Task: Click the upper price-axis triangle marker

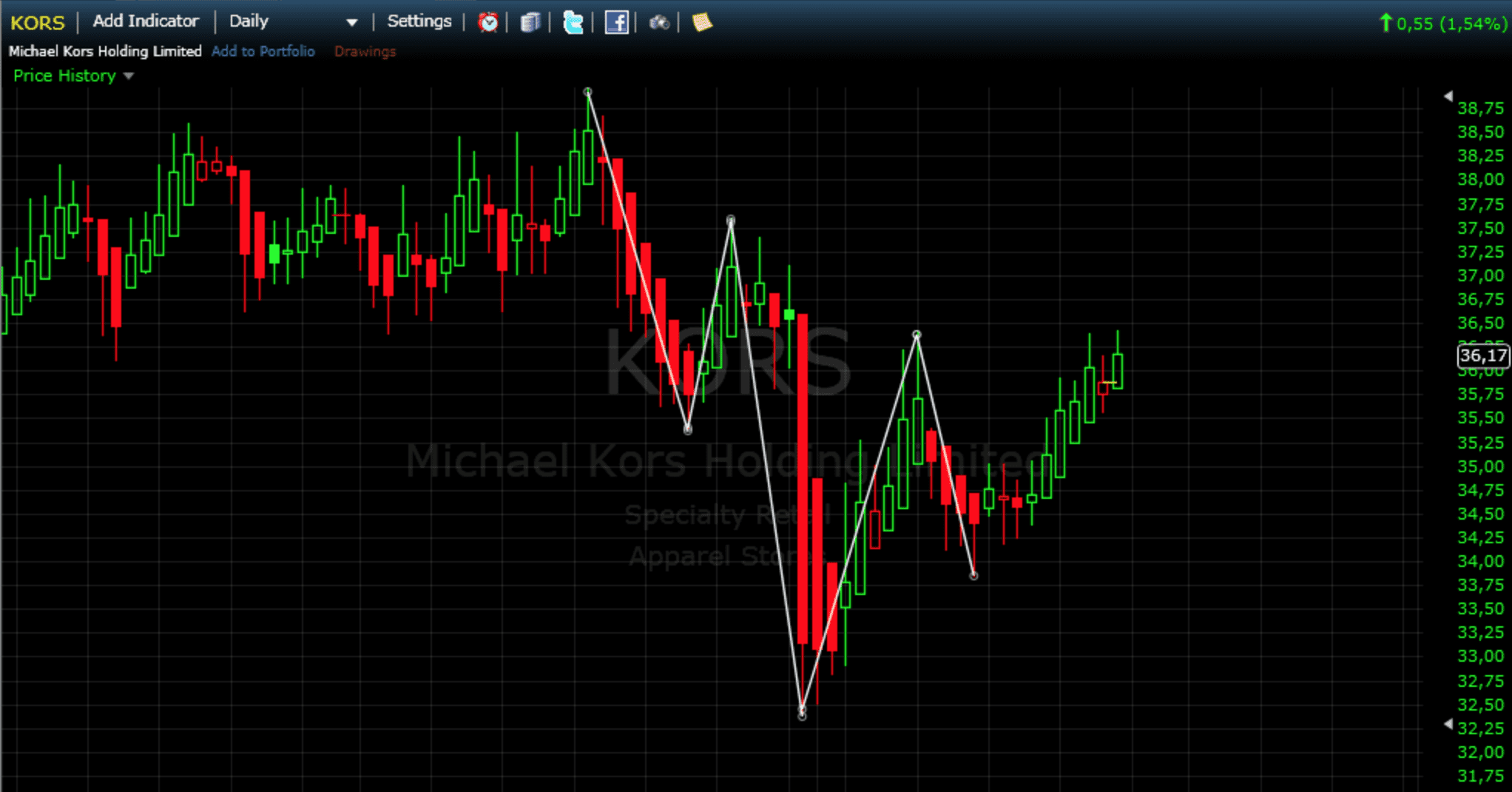Action: [x=1448, y=96]
